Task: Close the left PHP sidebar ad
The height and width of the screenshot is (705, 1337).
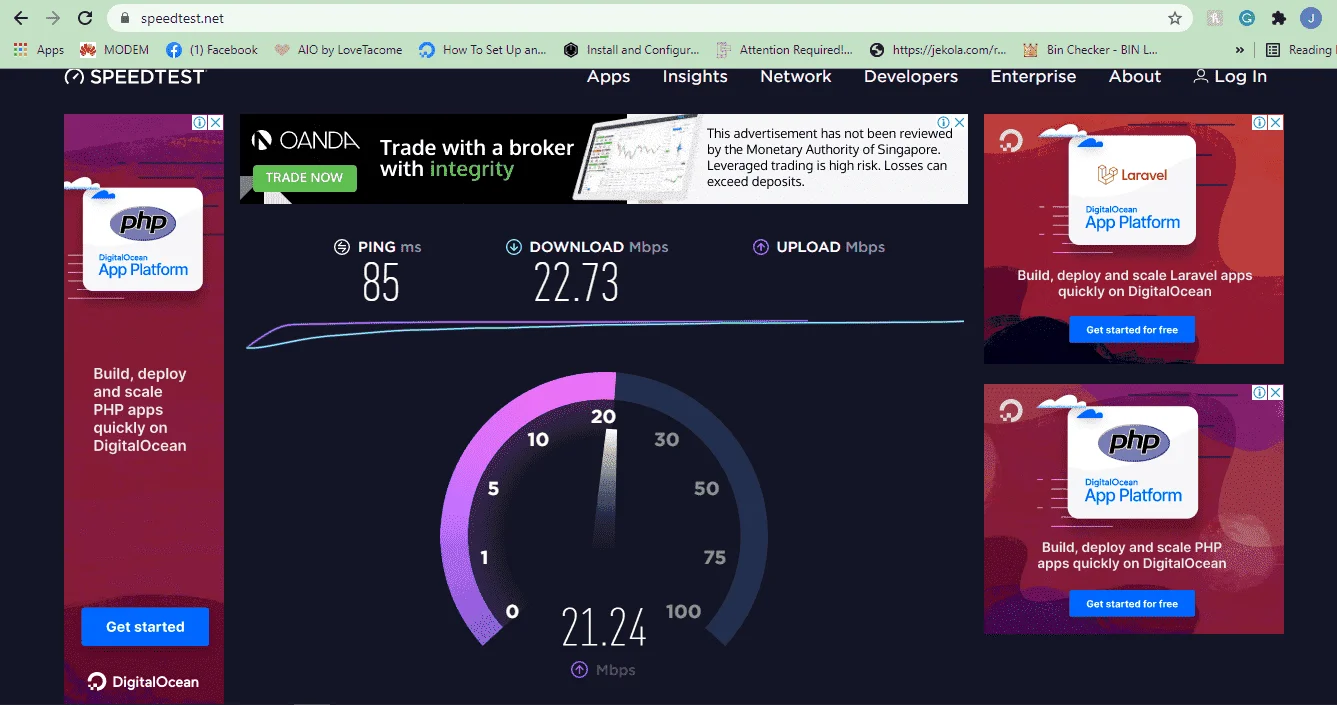Action: [216, 122]
